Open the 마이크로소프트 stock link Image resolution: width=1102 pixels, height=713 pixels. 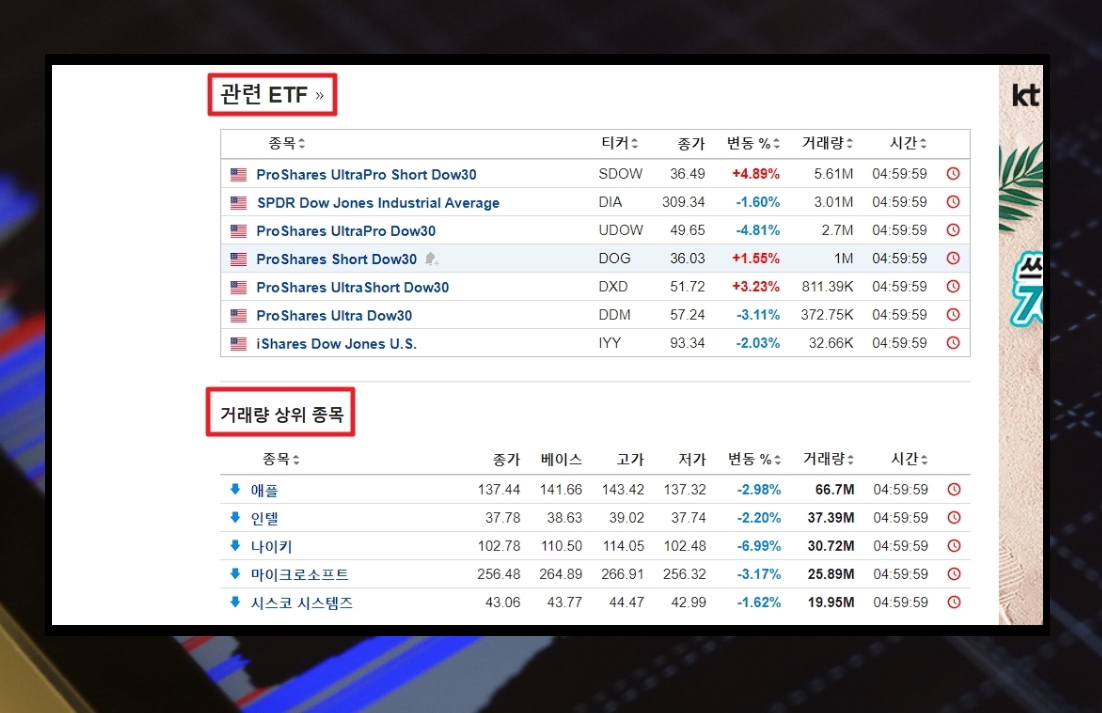pos(299,575)
